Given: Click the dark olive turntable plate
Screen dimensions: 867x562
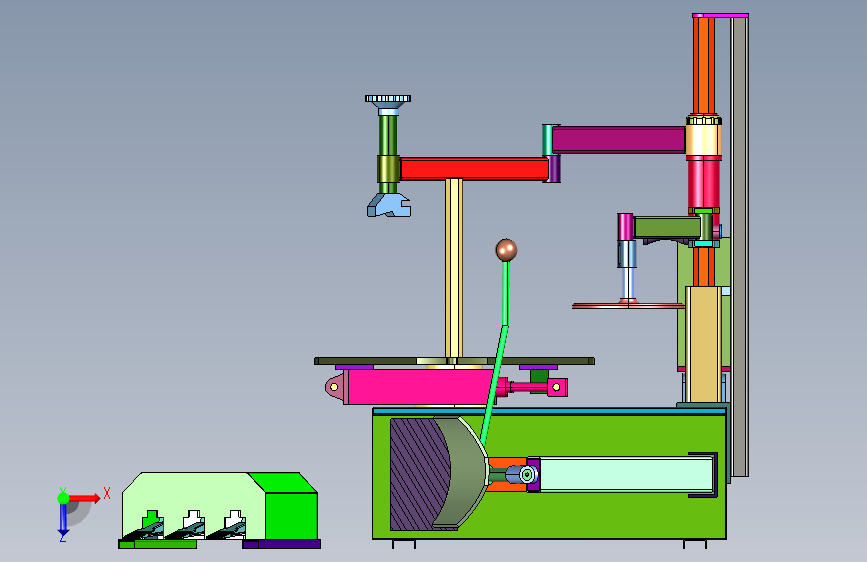Looking at the screenshot, I should tap(455, 361).
